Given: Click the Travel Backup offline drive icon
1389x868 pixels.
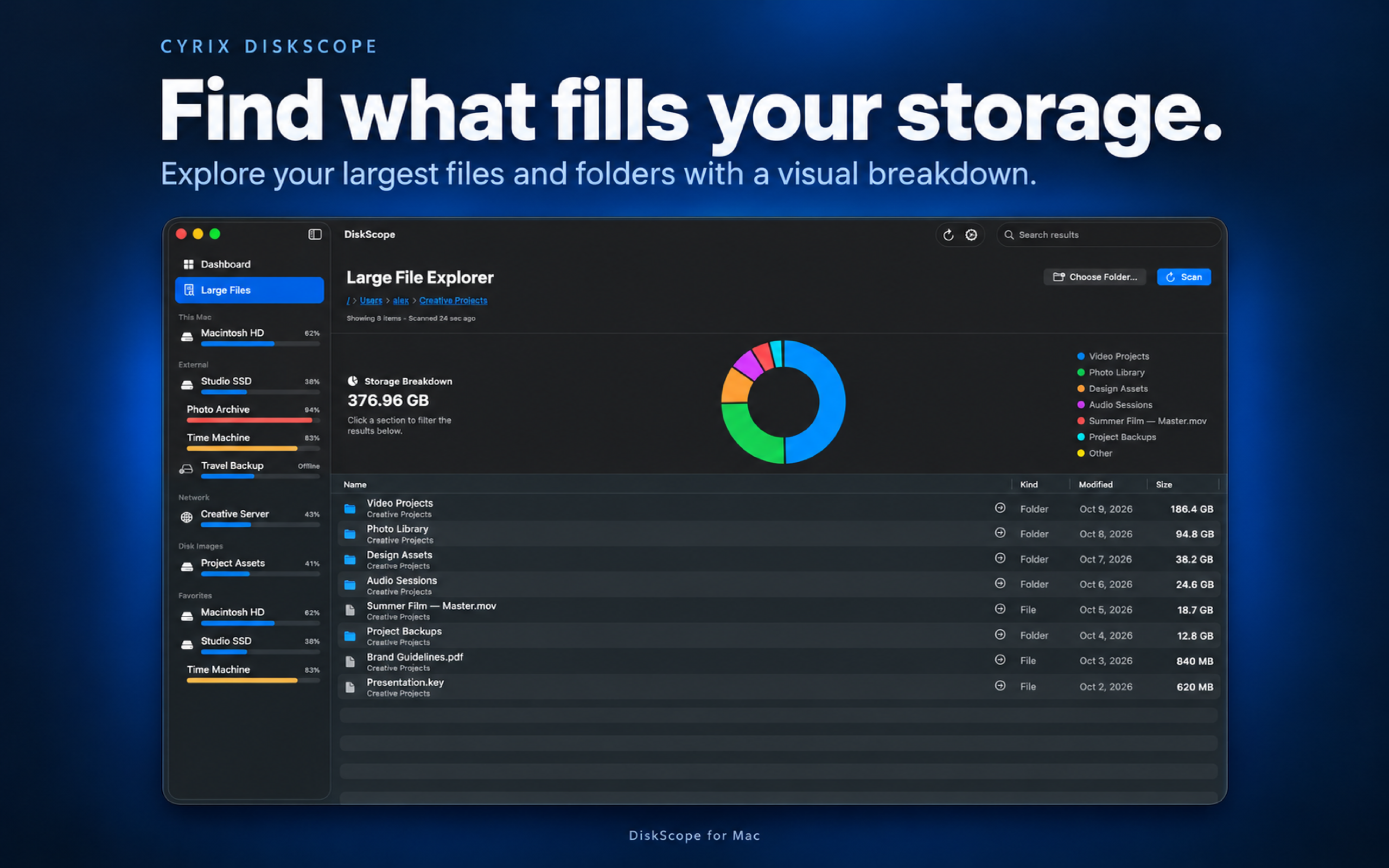Looking at the screenshot, I should pos(186,469).
